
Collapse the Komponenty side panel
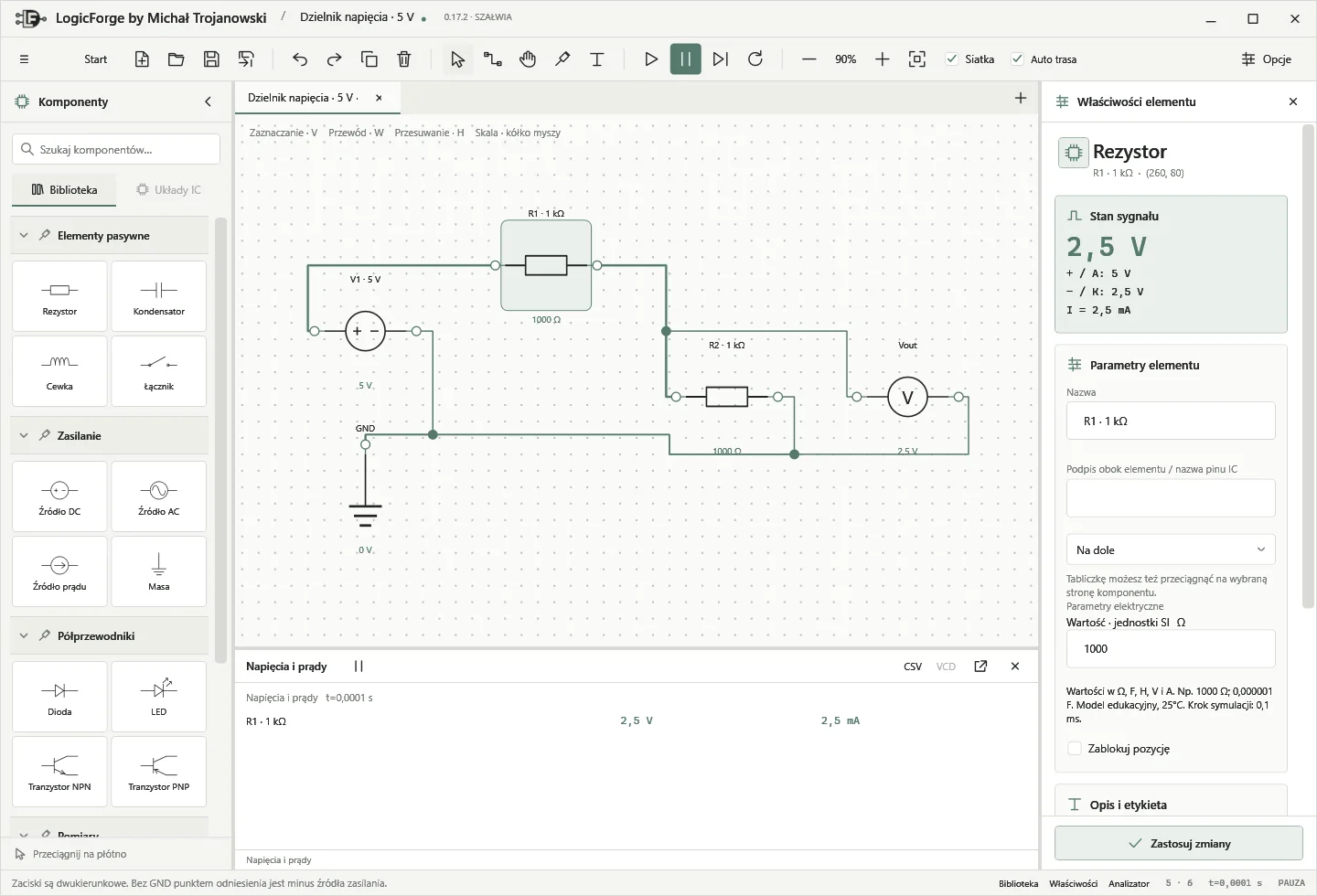tap(209, 102)
